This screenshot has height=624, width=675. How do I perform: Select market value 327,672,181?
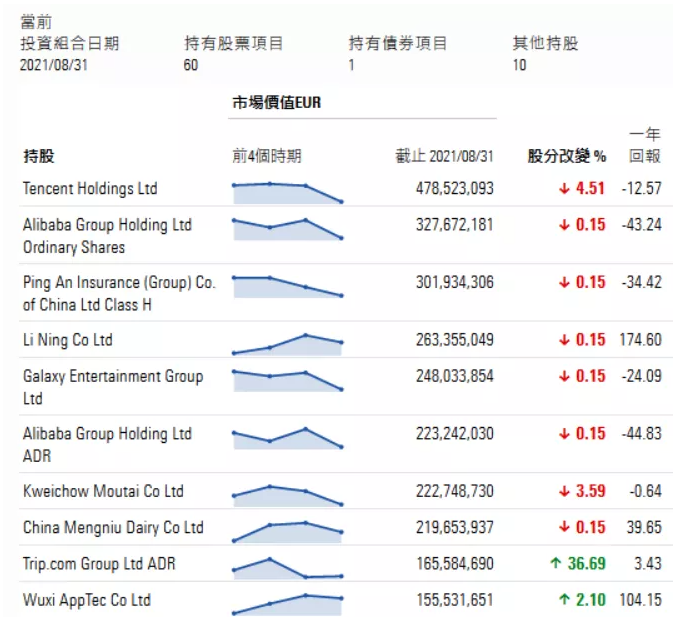tap(455, 225)
